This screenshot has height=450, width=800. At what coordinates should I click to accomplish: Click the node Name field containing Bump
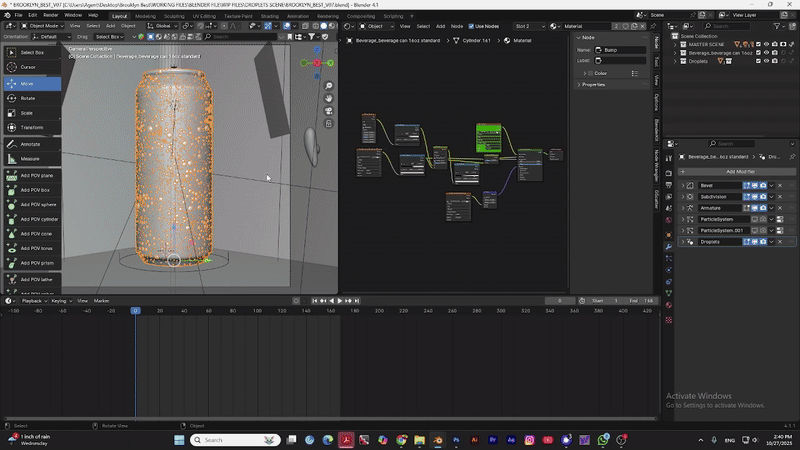tap(620, 50)
